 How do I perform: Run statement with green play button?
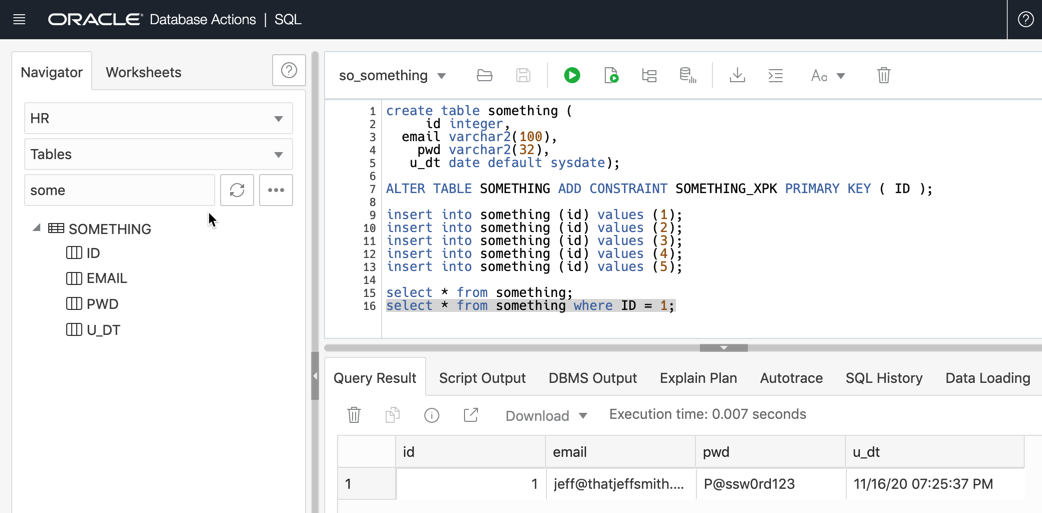[572, 75]
